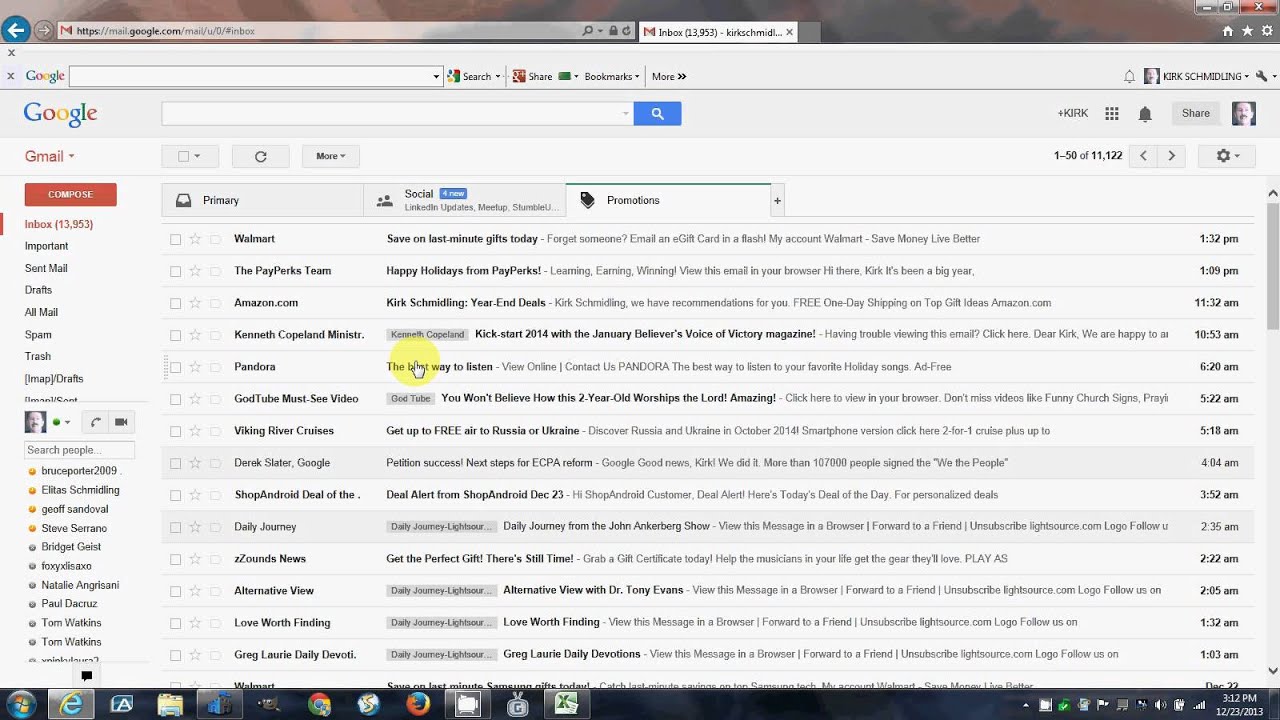Open Internet Explorer from taskbar
This screenshot has width=1280, height=720.
click(x=72, y=705)
